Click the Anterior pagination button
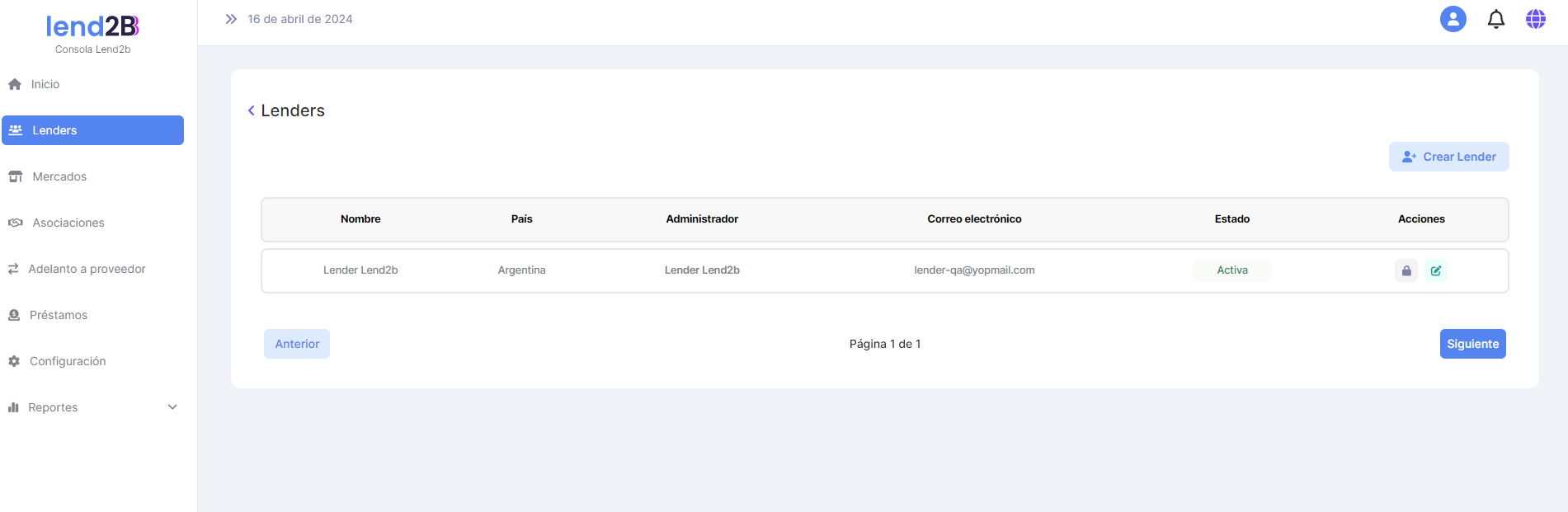Image resolution: width=1568 pixels, height=512 pixels. point(297,344)
